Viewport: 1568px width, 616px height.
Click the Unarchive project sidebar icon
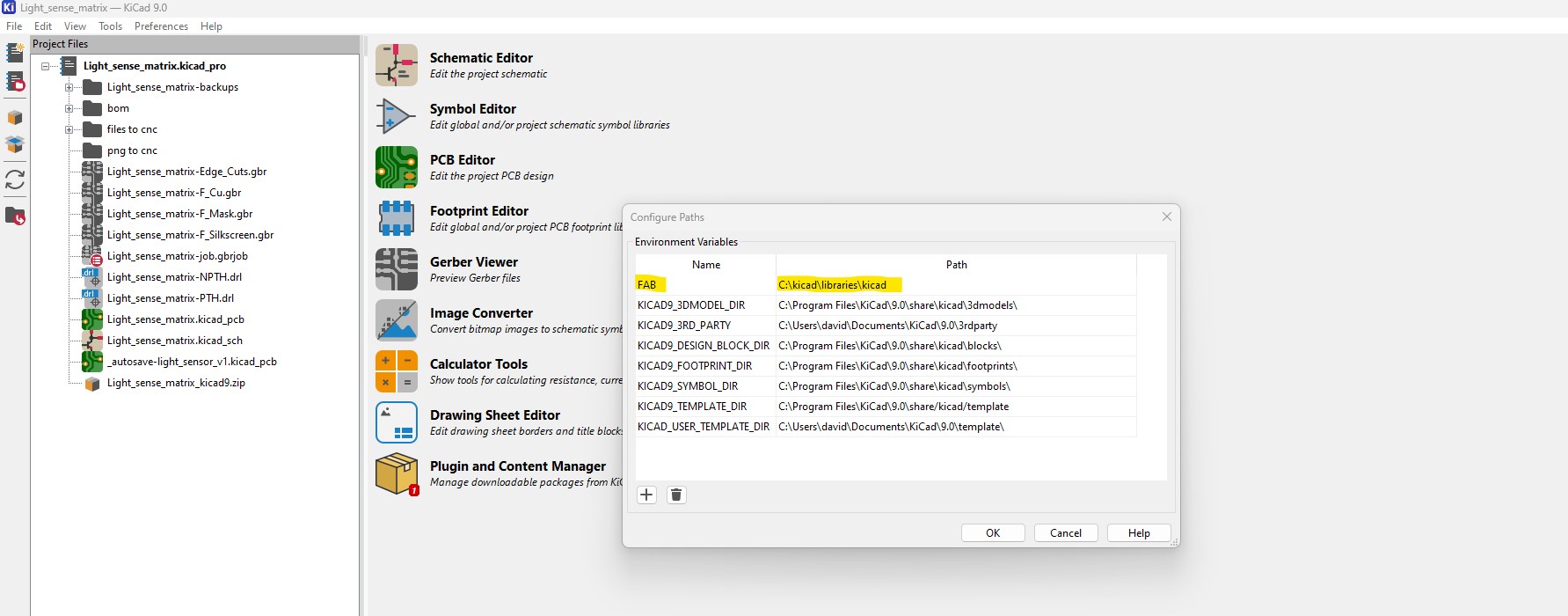15,144
